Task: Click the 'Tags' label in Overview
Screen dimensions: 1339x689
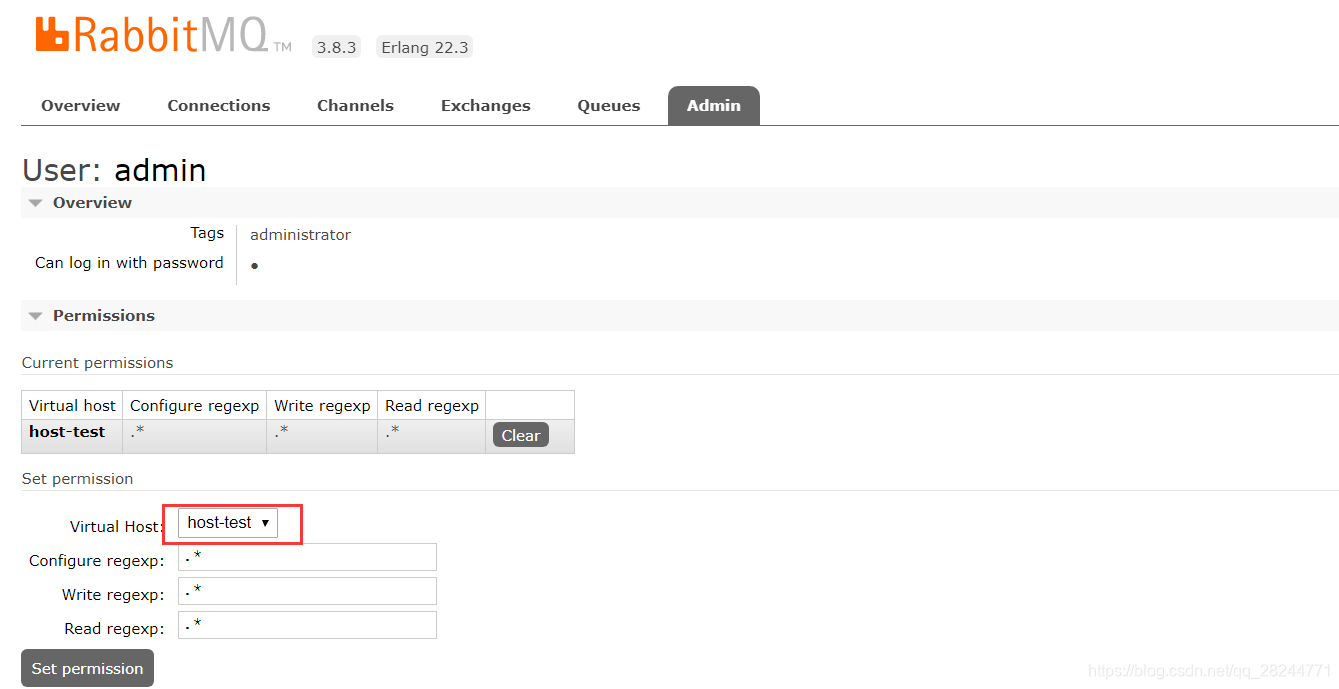Action: pos(207,233)
